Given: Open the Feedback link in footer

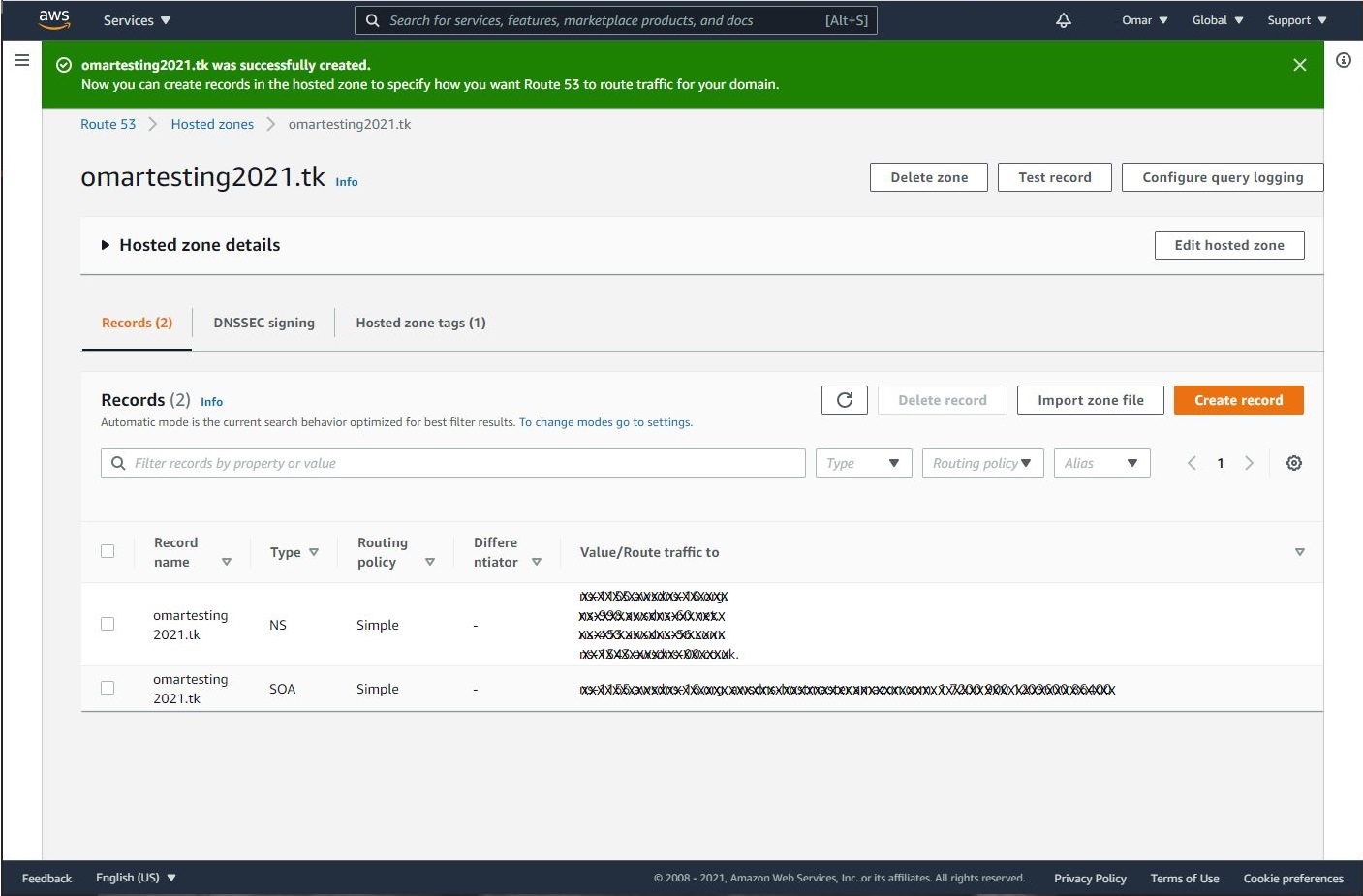Looking at the screenshot, I should point(46,879).
